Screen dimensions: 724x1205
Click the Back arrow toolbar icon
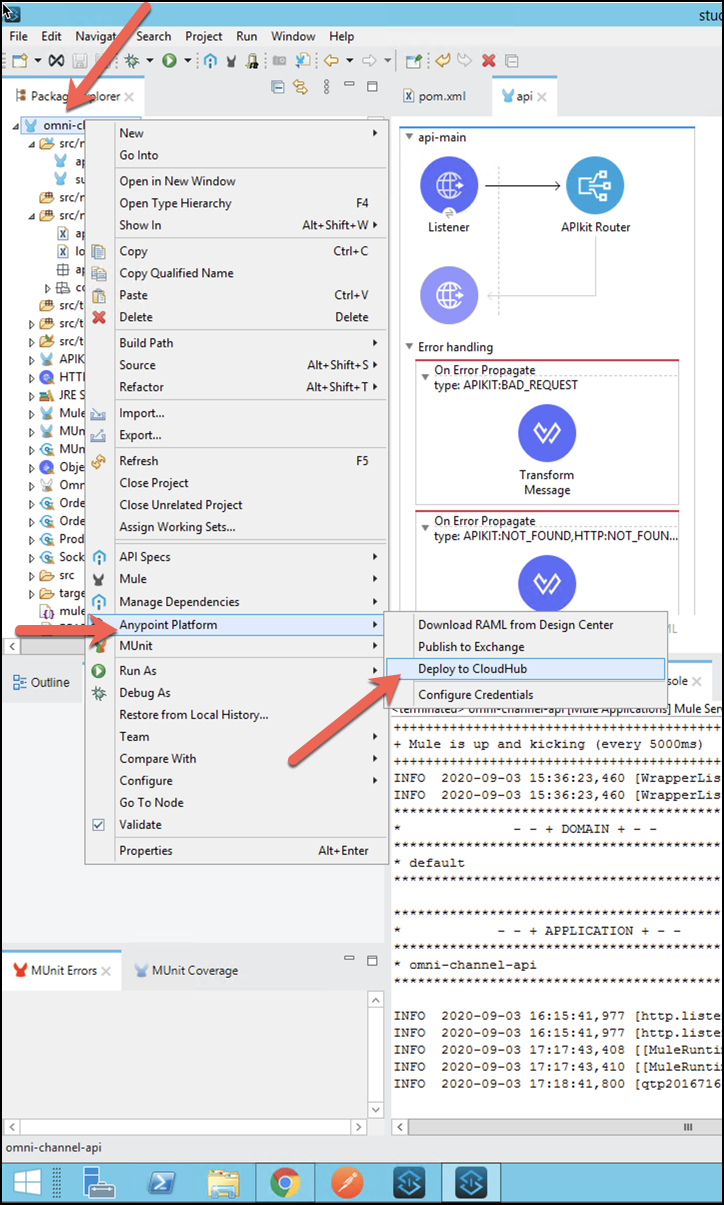pos(331,60)
